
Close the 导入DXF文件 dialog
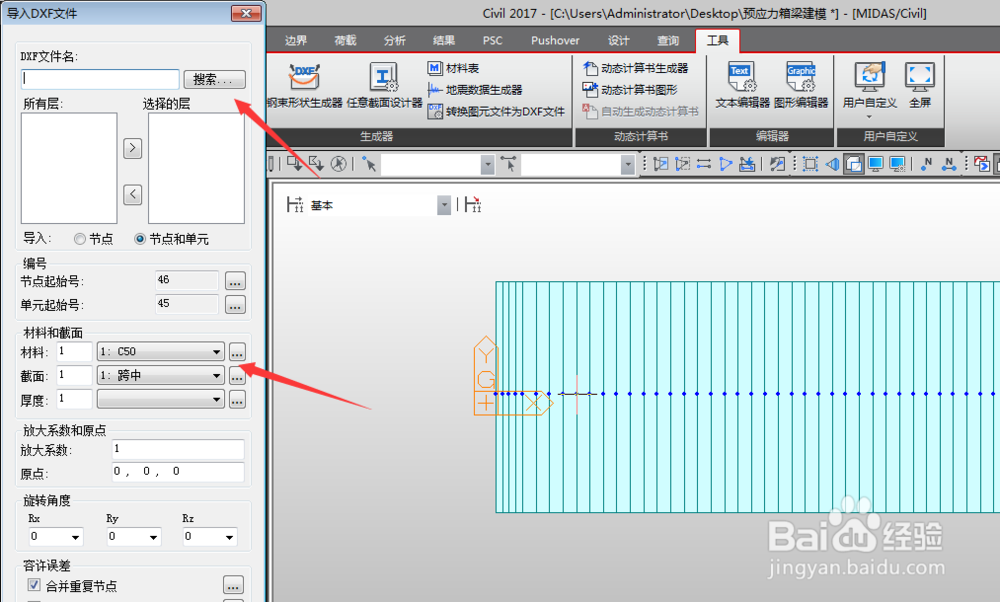(x=246, y=13)
